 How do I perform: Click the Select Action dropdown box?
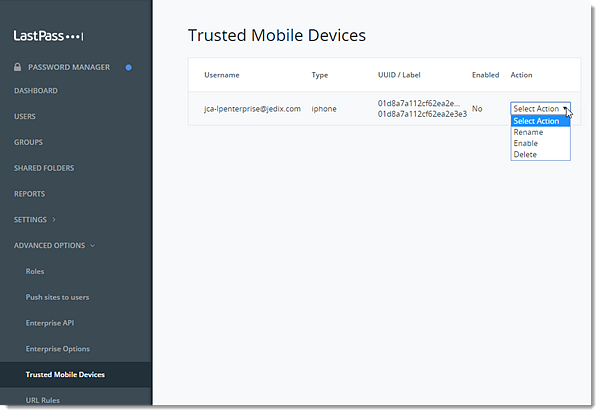[540, 109]
